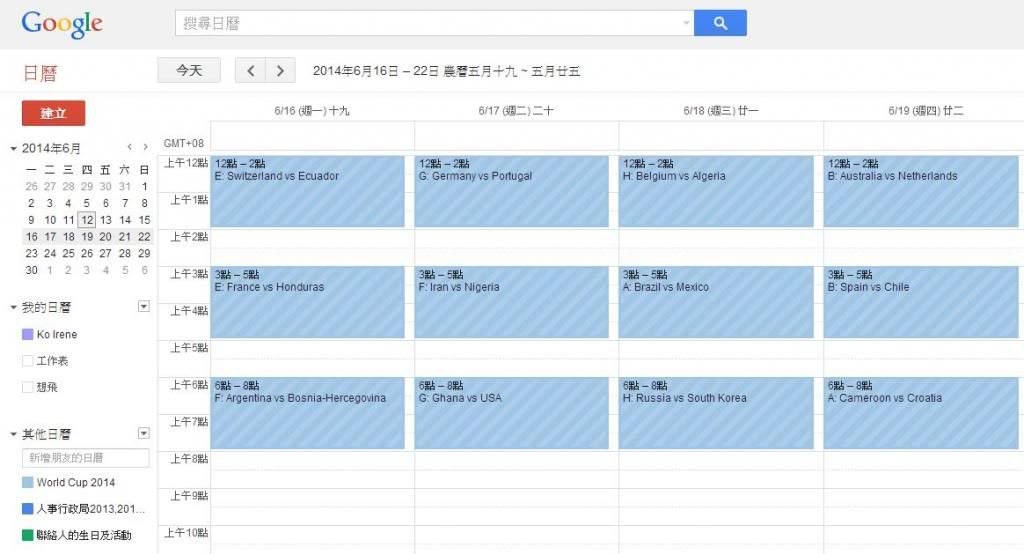The image size is (1024, 554).
Task: Open the 我的日曆 options menu arrow
Action: click(x=143, y=307)
